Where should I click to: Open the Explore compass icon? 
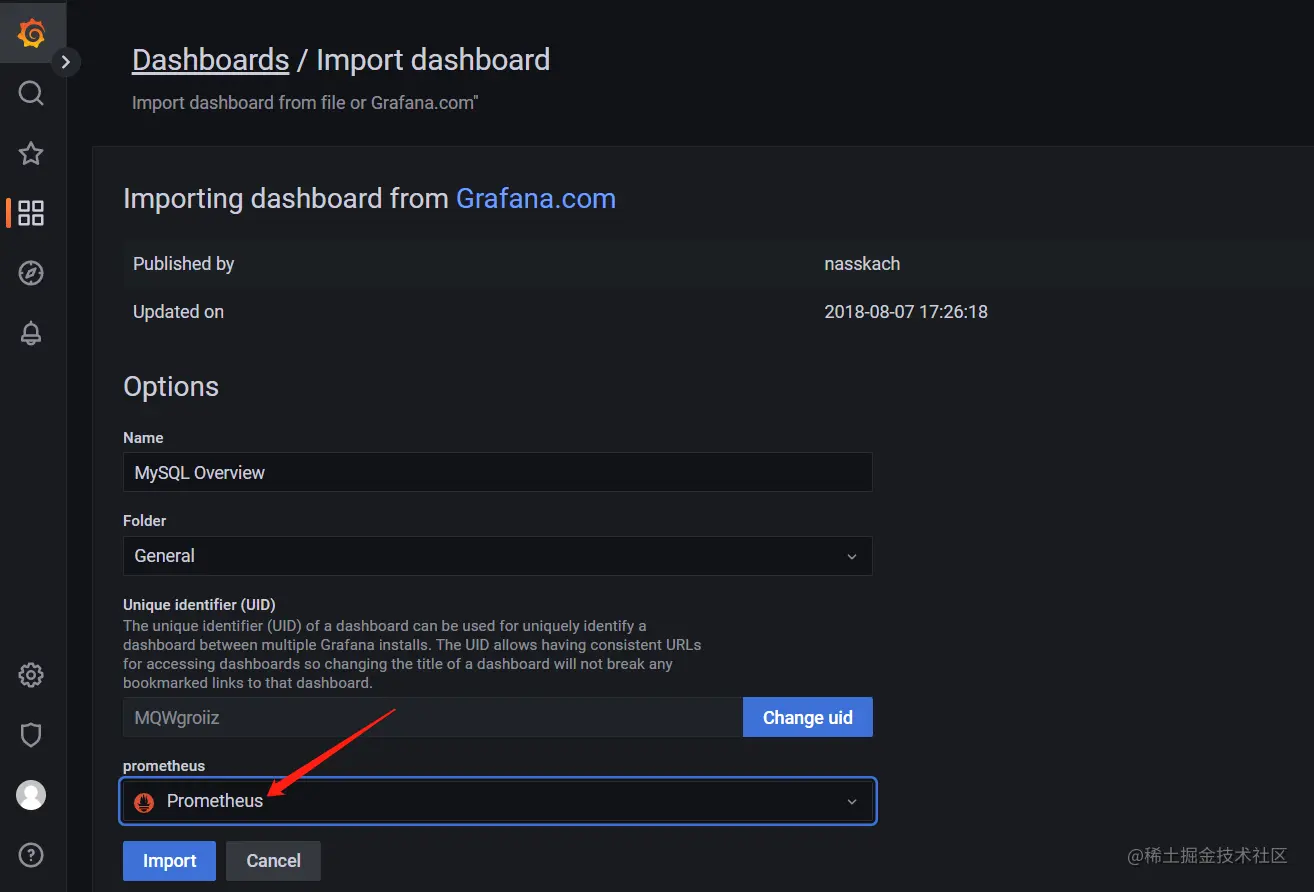click(x=32, y=273)
